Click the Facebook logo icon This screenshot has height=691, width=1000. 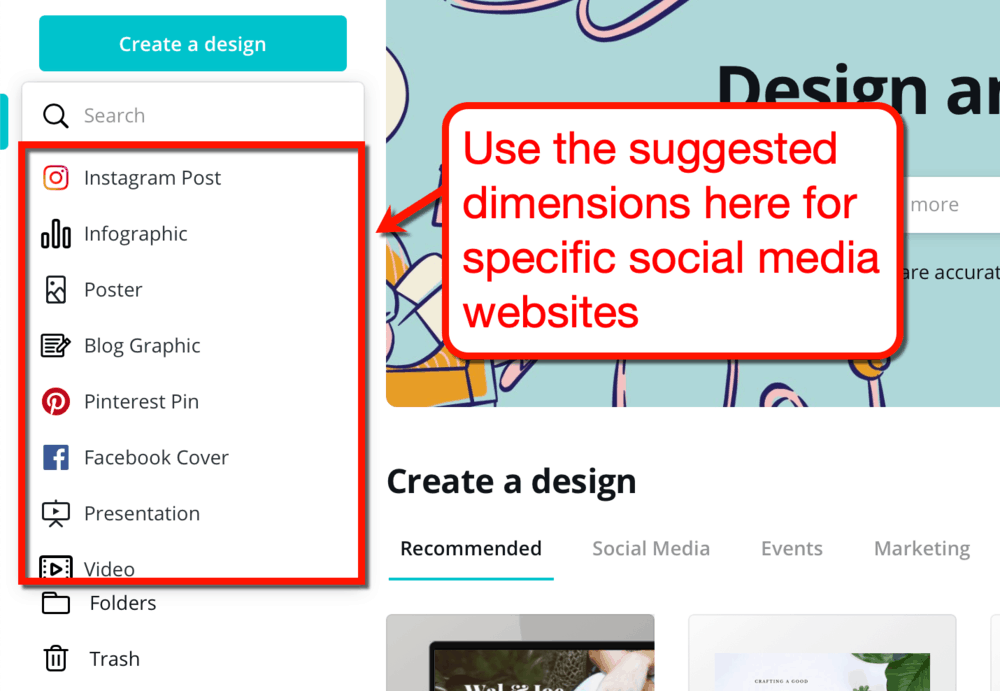[x=55, y=457]
